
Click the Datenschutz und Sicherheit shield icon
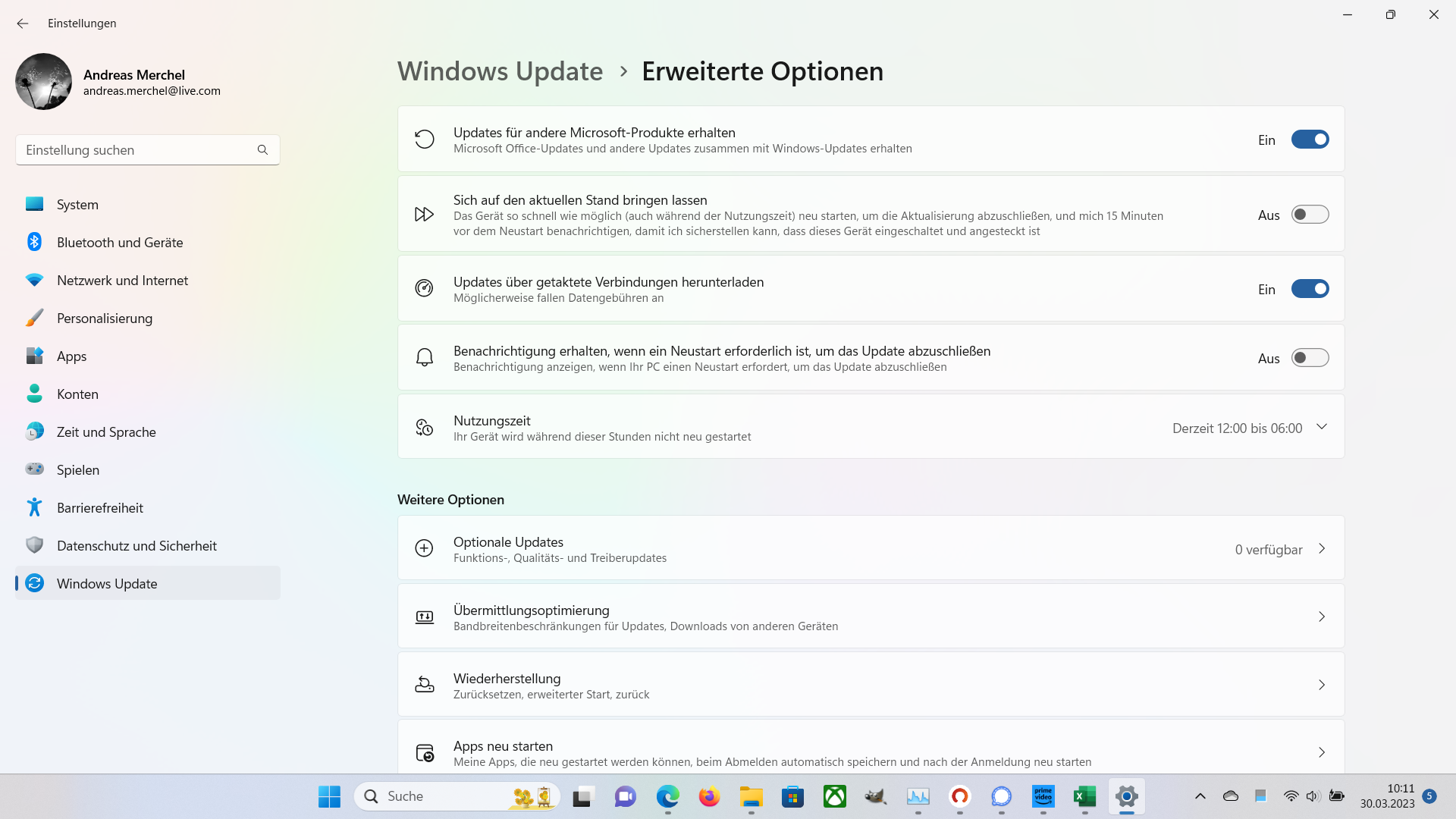click(34, 545)
